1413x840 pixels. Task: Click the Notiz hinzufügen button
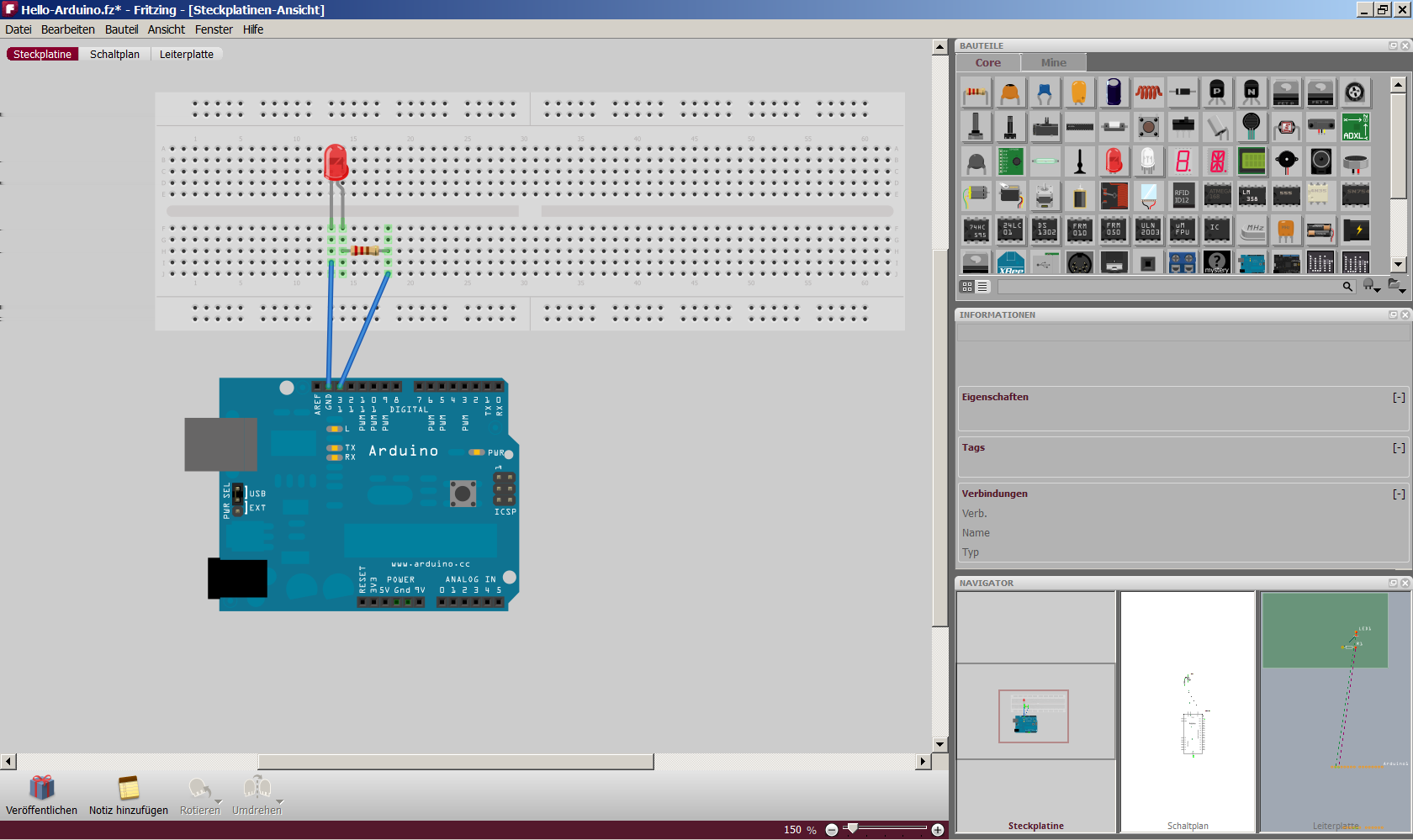click(x=129, y=795)
